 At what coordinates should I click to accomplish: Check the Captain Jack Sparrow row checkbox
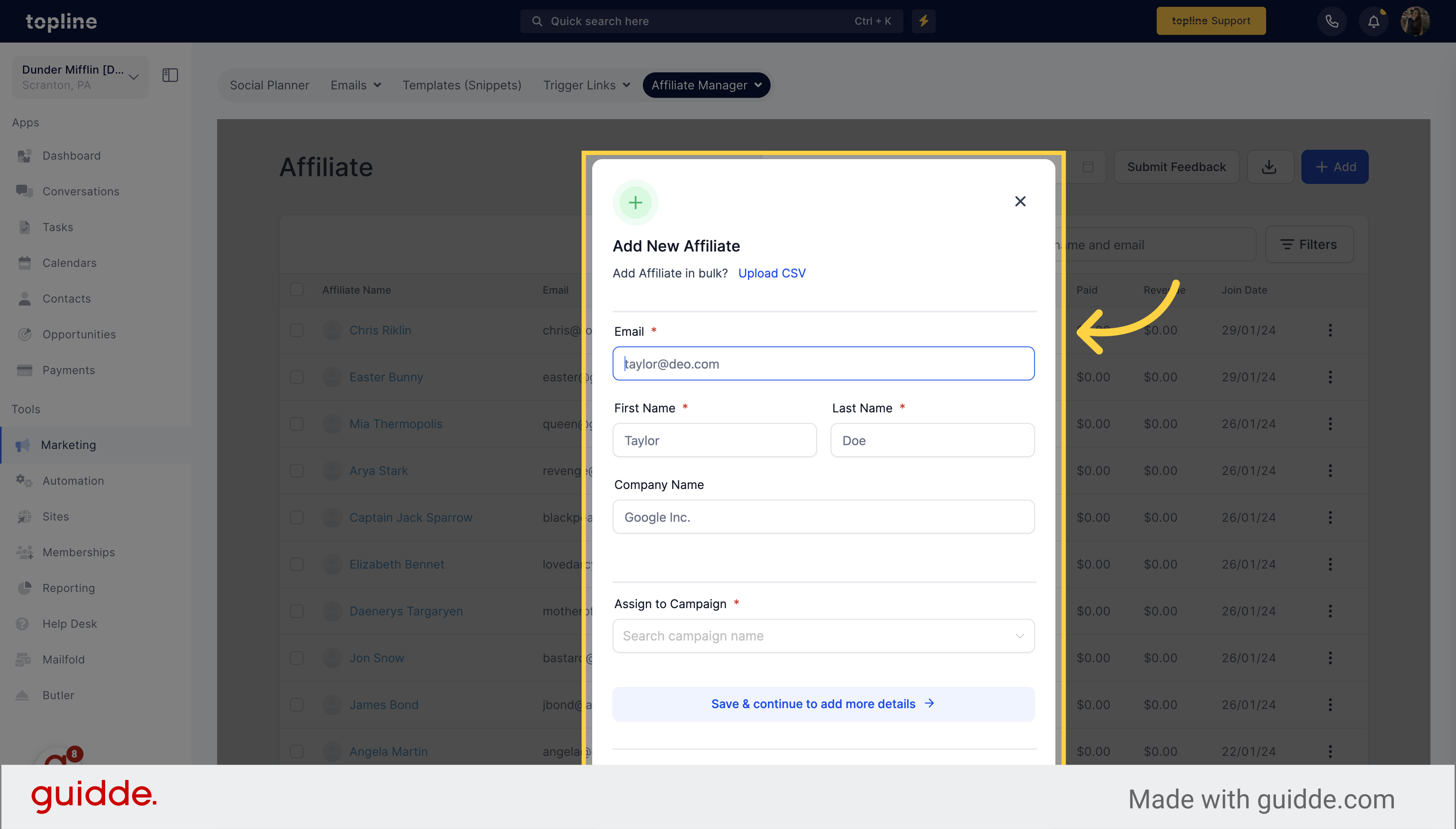click(x=297, y=517)
